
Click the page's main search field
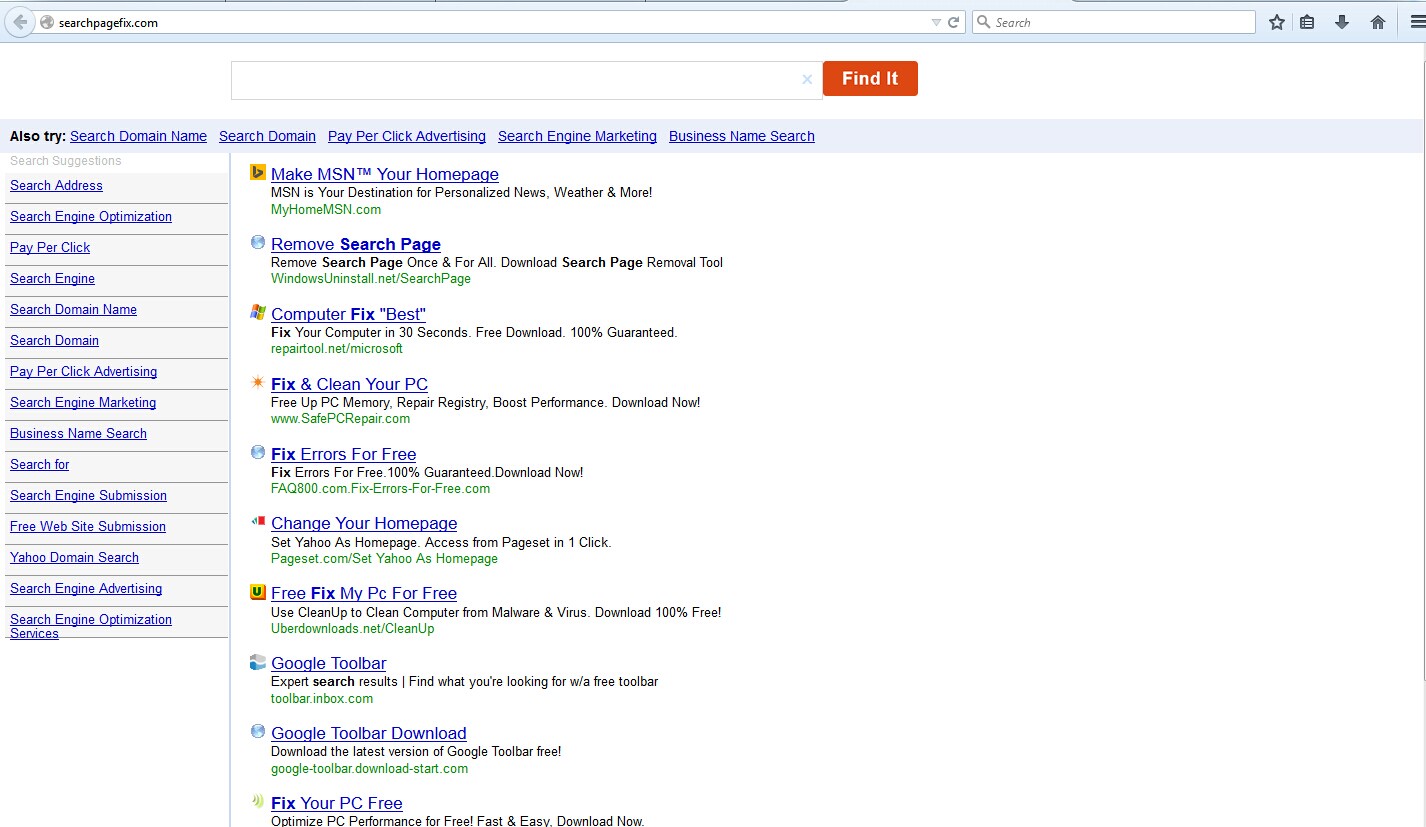tap(527, 80)
